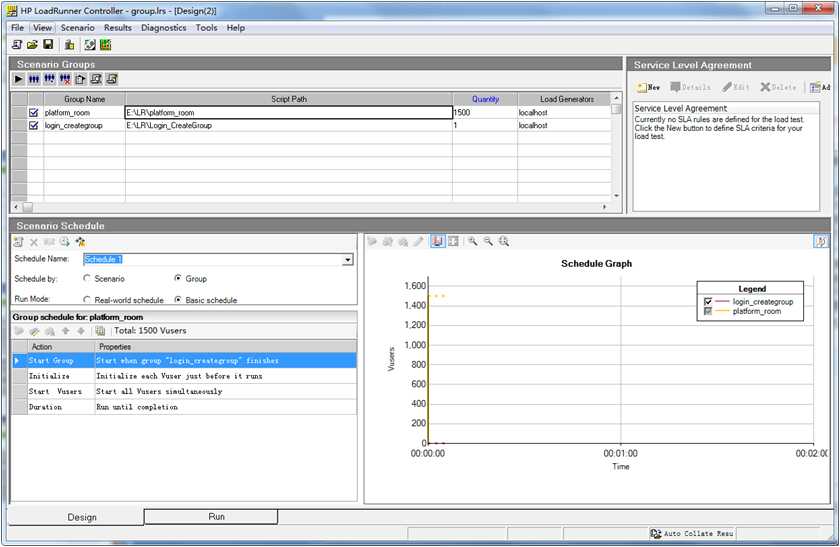Click the Add Group icon in Scenario Groups
This screenshot has width=840, height=547.
pyautogui.click(x=49, y=79)
